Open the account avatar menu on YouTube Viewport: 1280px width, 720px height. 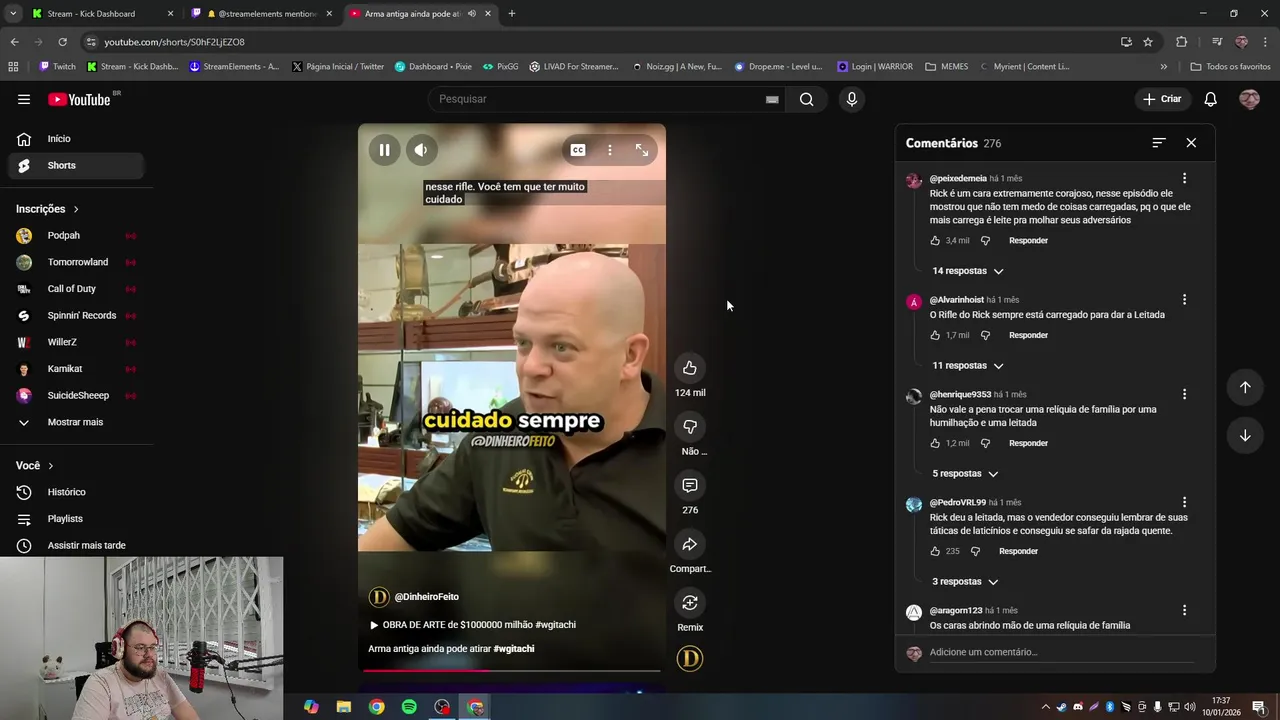pos(1249,99)
